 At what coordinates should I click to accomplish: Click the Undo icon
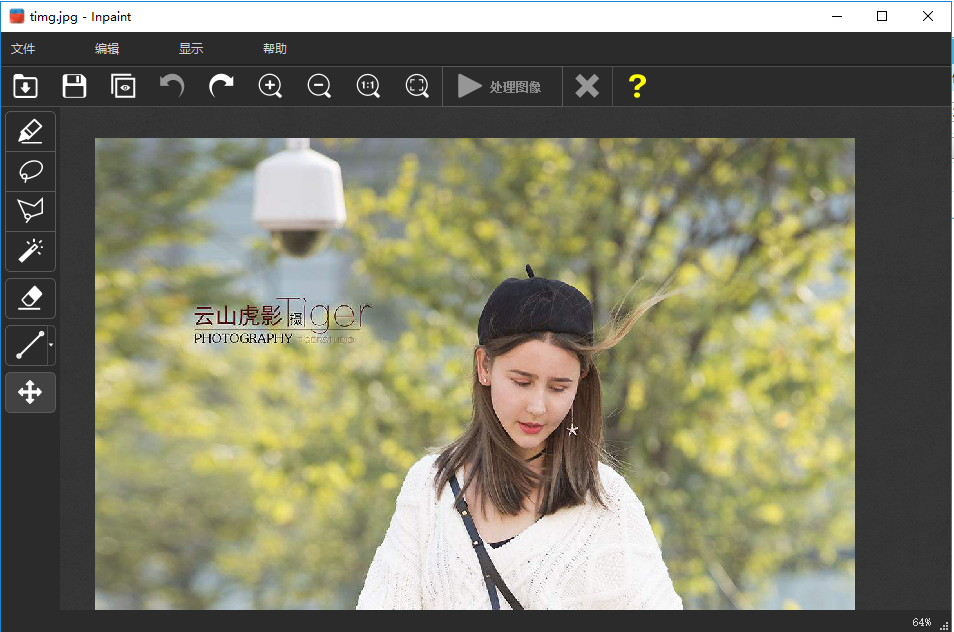171,86
